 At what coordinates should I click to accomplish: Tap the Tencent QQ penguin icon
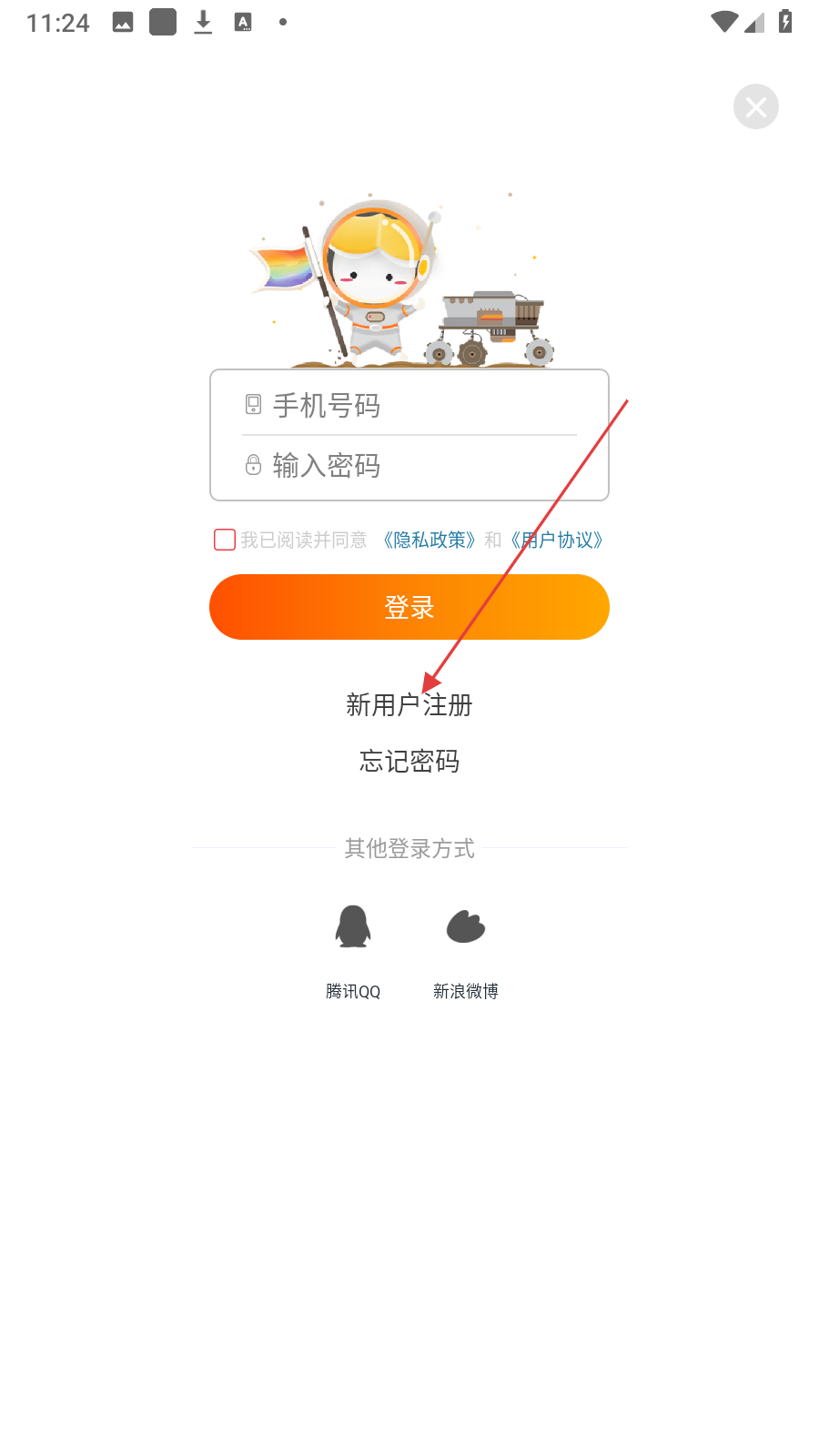[353, 926]
